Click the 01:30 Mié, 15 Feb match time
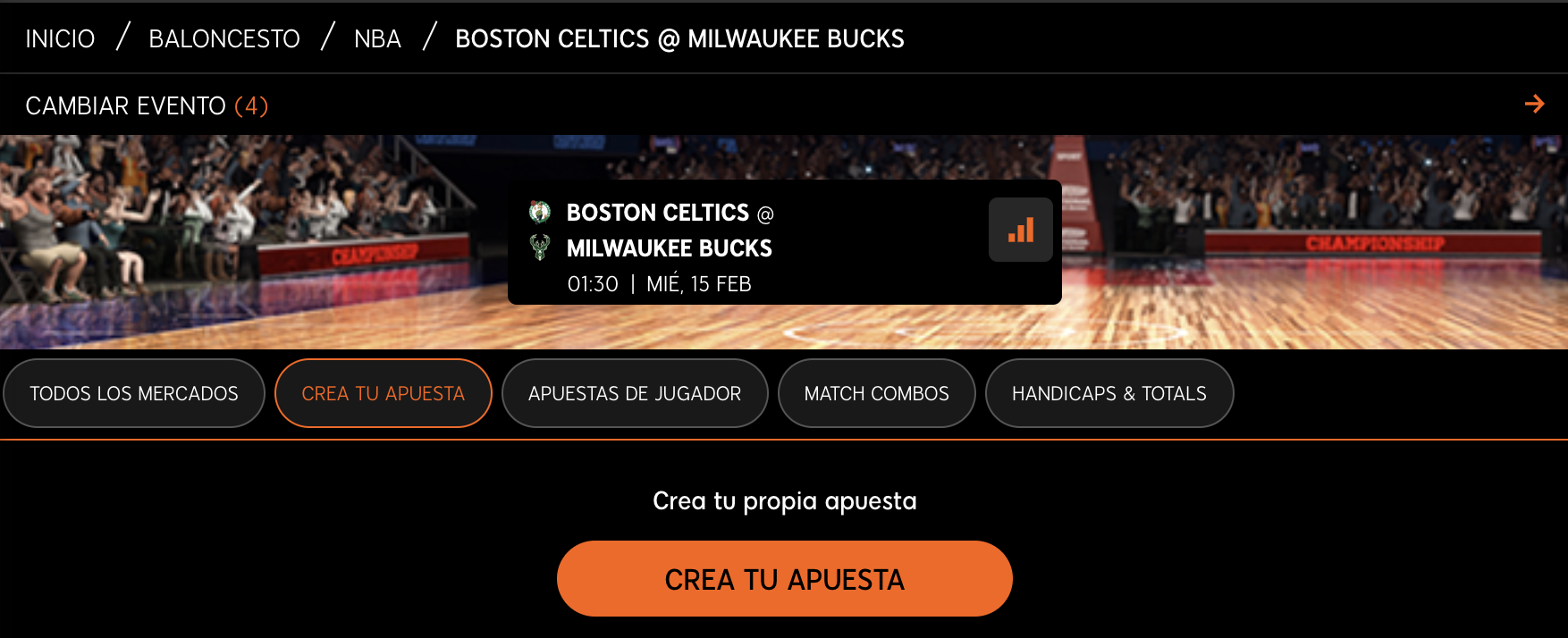 (x=660, y=284)
